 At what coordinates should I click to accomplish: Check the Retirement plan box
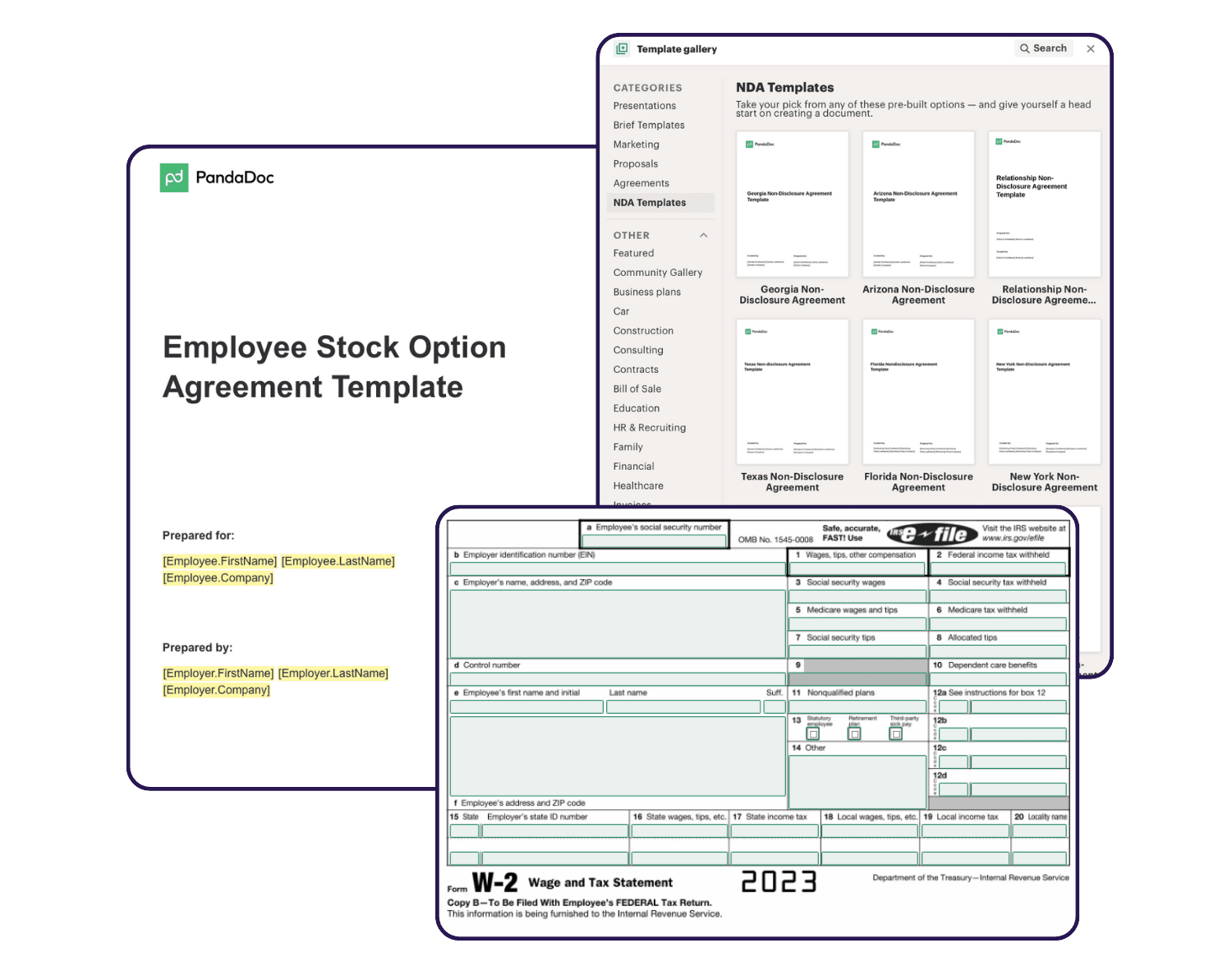coord(854,734)
